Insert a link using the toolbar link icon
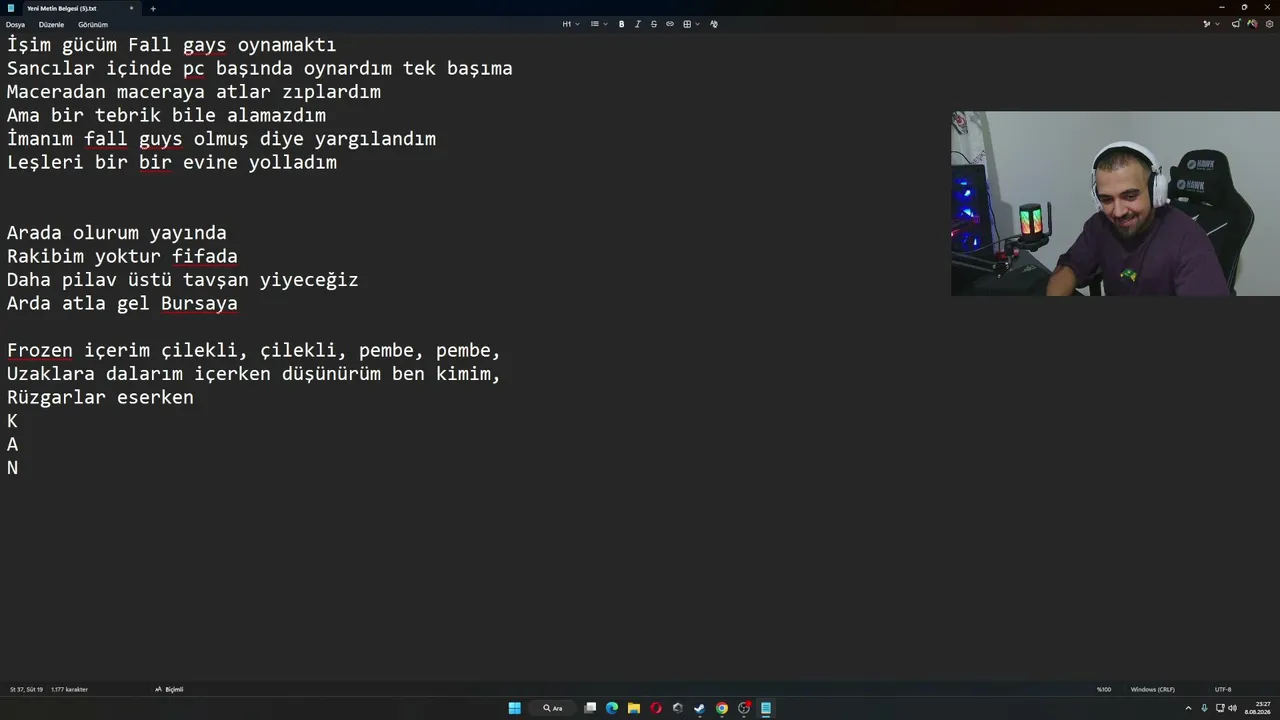 point(670,24)
